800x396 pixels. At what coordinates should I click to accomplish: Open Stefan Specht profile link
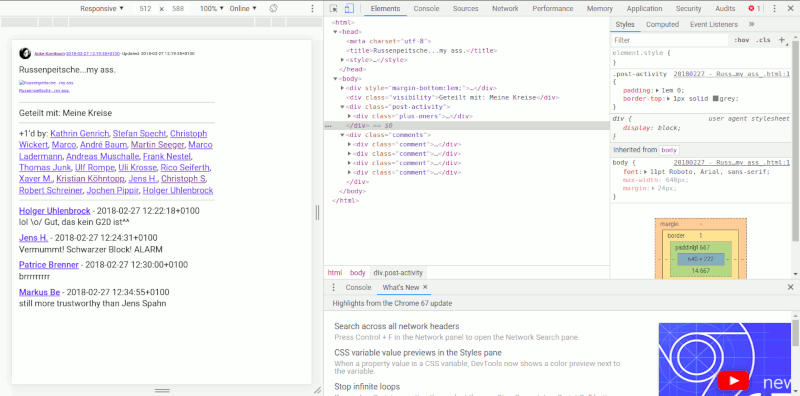coord(139,134)
